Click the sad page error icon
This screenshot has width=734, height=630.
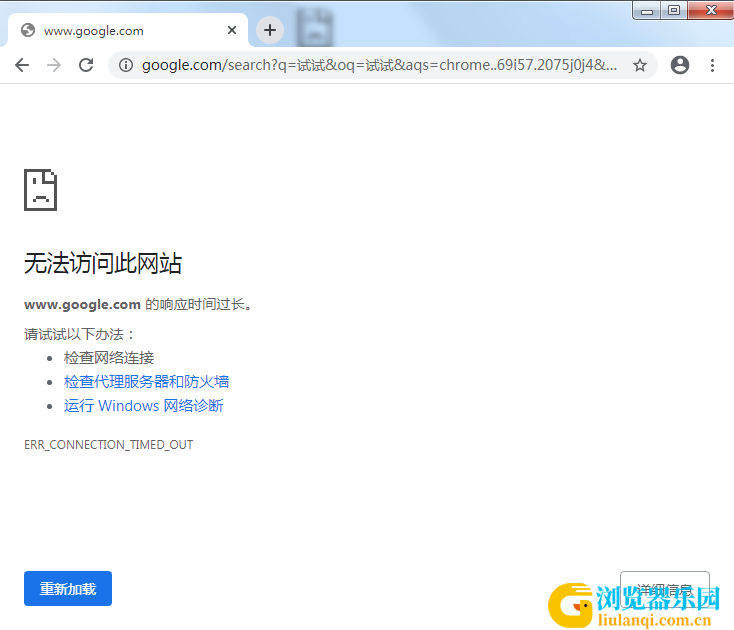(x=41, y=190)
